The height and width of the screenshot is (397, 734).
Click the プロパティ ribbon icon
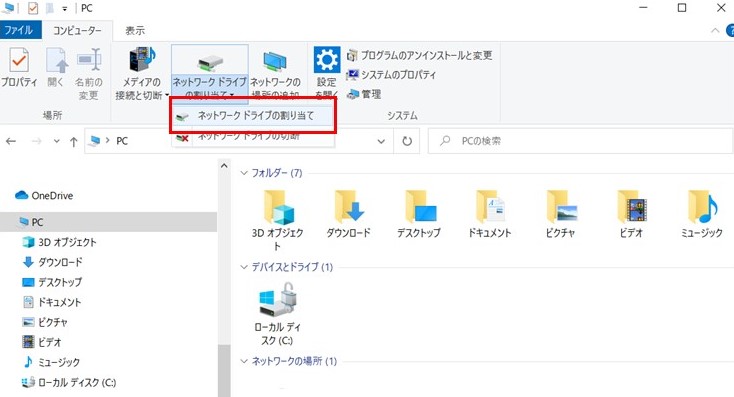(x=19, y=68)
